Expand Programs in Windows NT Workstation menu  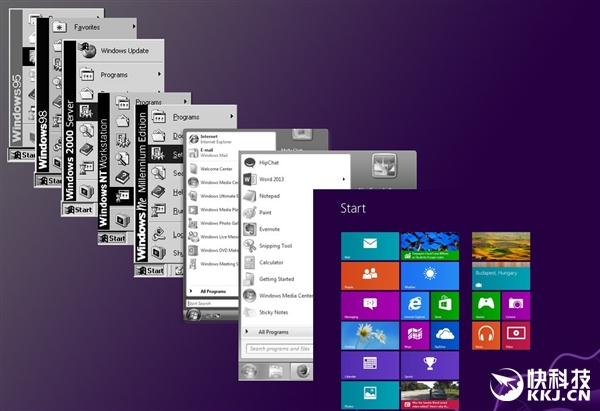[151, 102]
